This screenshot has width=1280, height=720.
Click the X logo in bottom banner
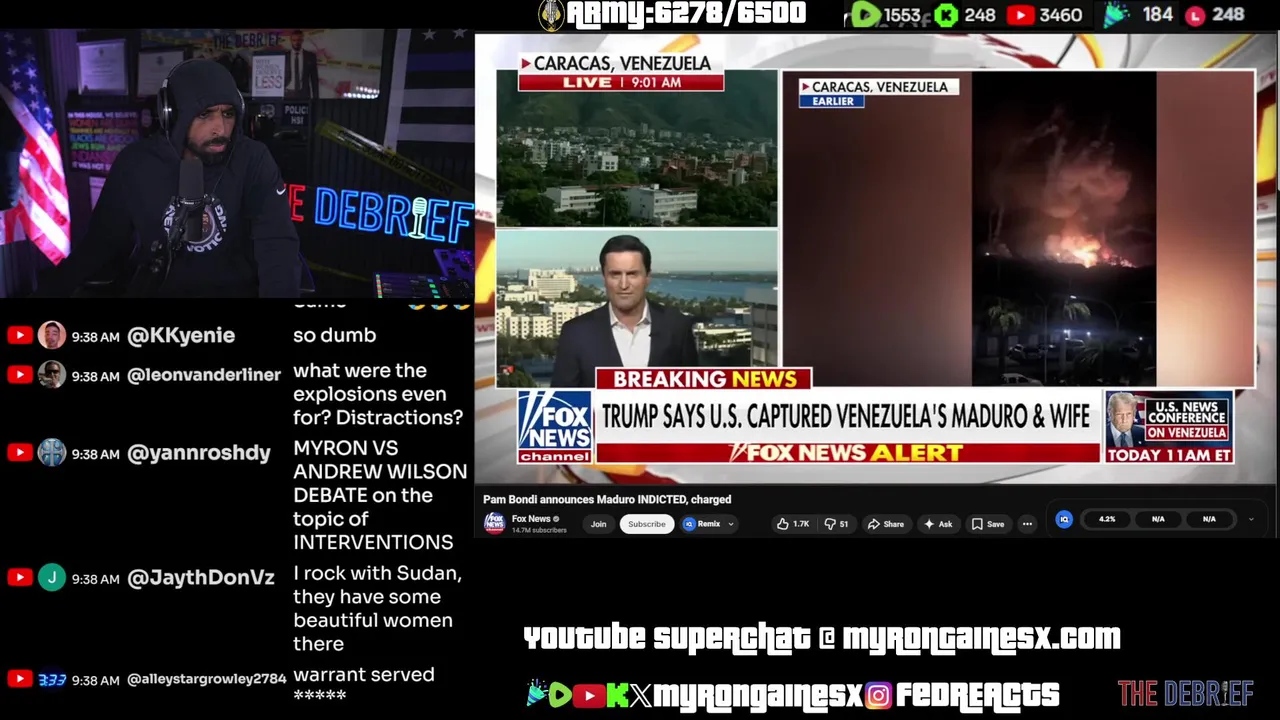click(641, 695)
